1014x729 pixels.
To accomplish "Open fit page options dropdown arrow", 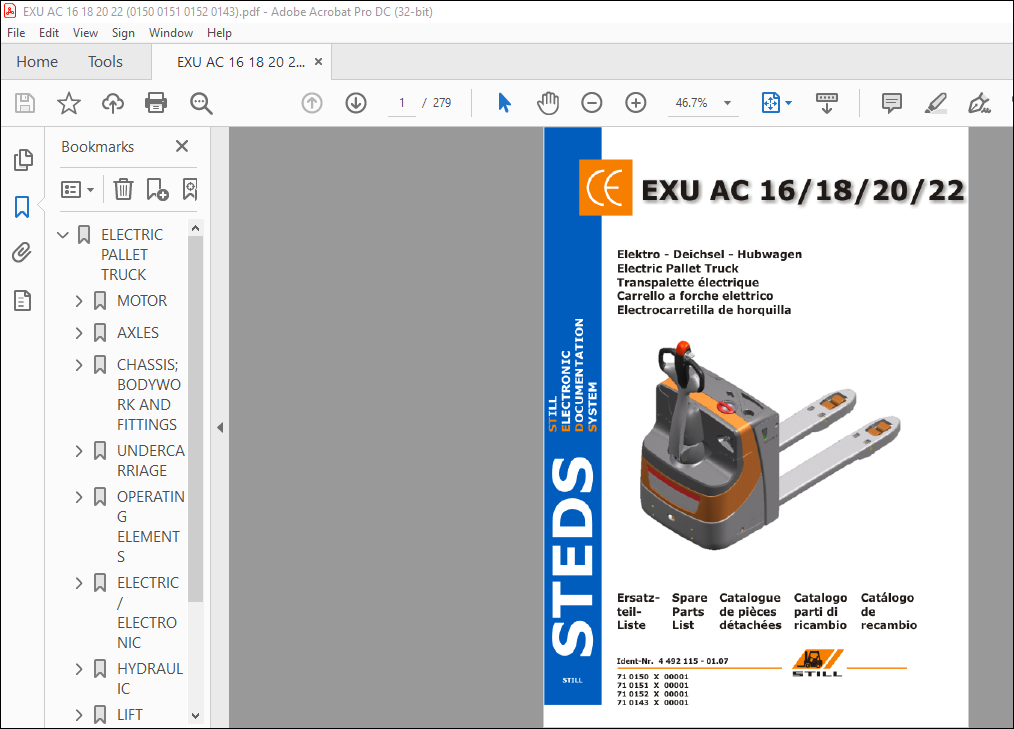I will click(x=788, y=103).
